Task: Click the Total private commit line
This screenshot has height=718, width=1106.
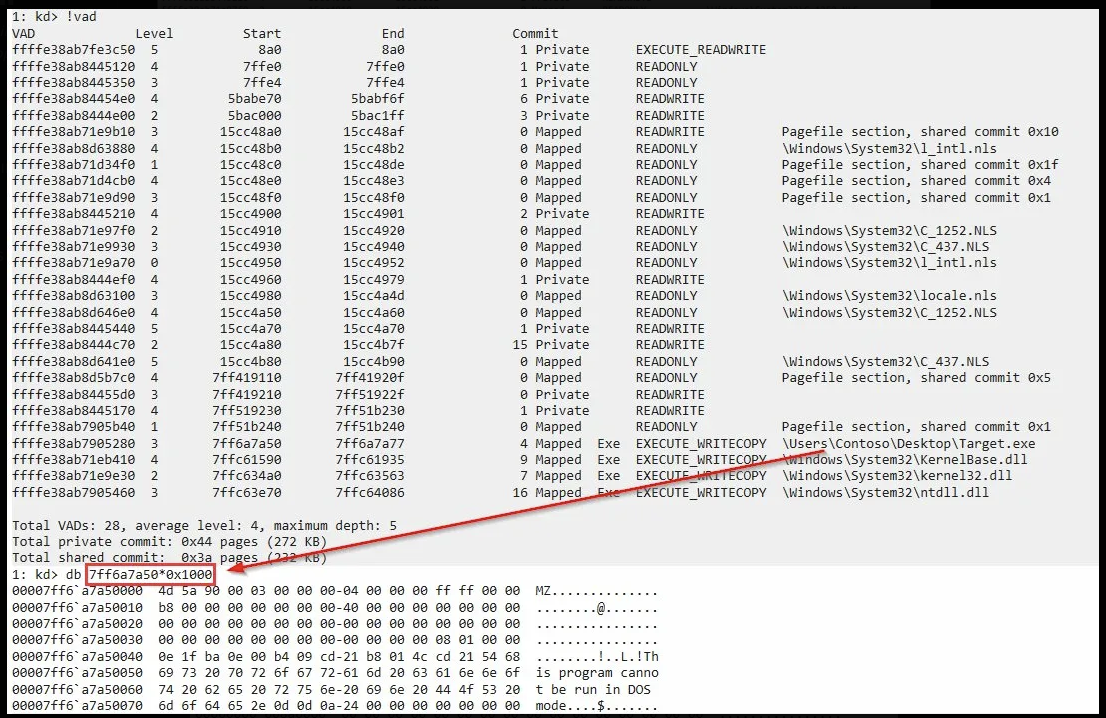Action: point(169,542)
